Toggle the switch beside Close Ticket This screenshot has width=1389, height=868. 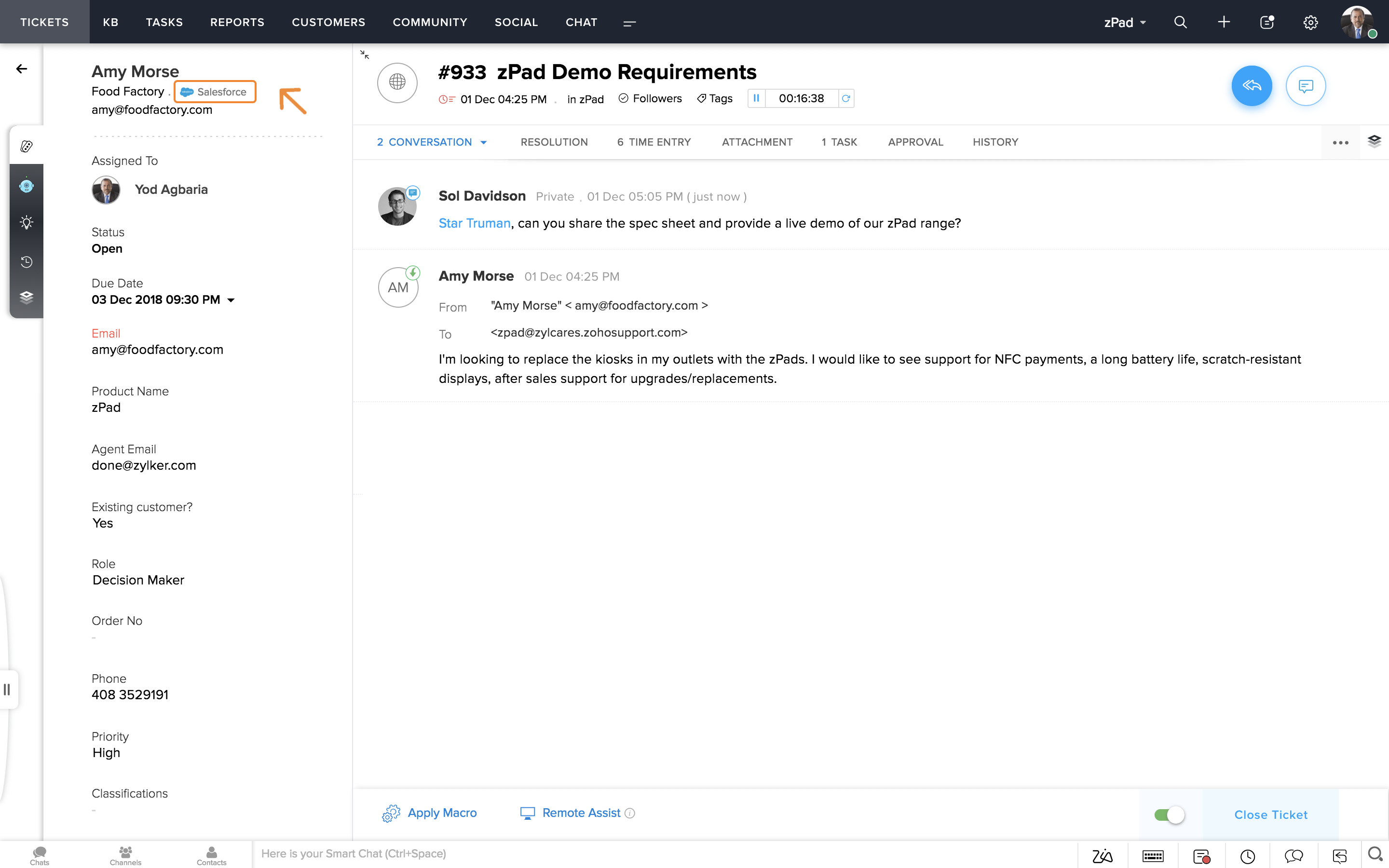pos(1169,814)
